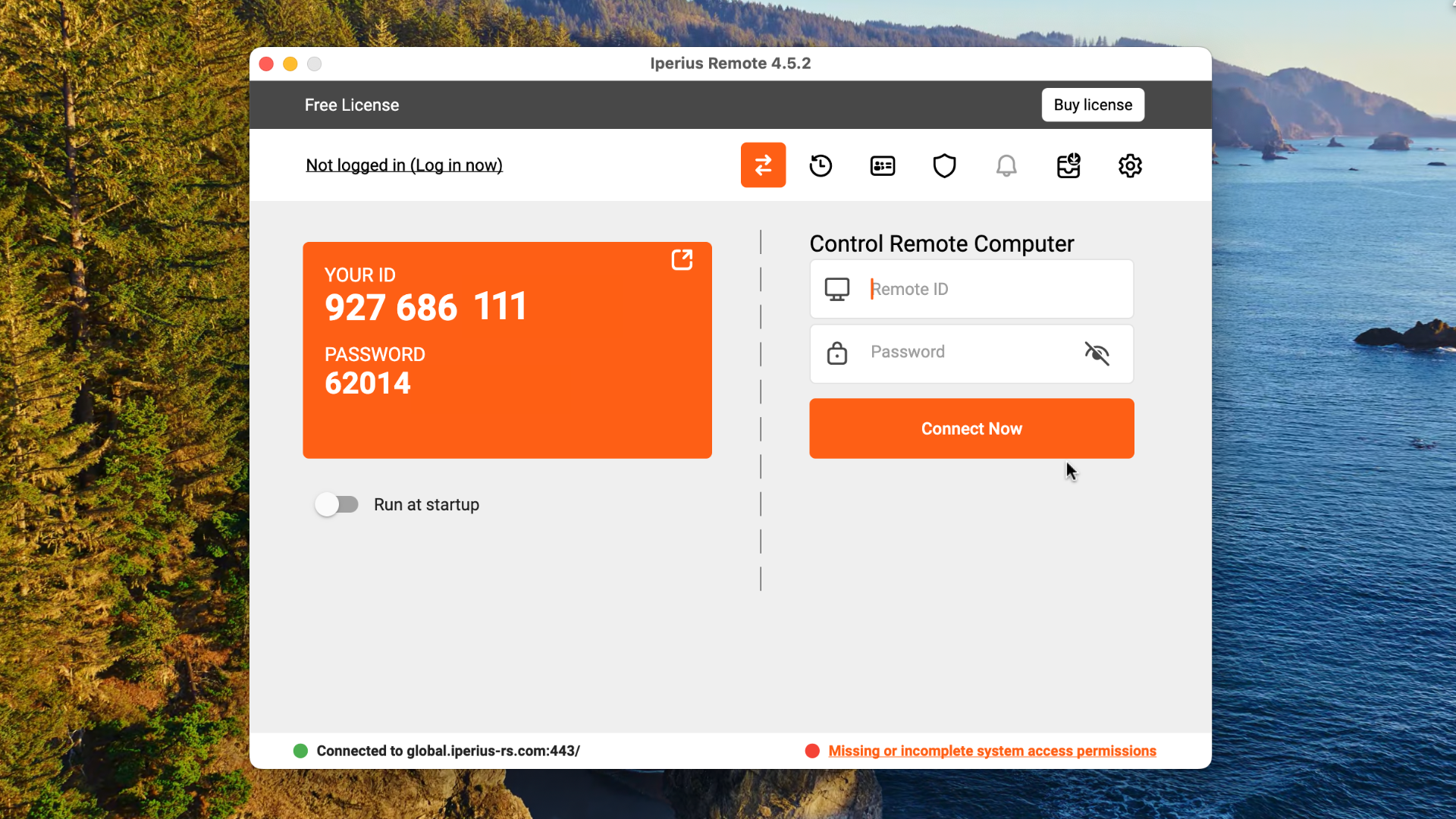The image size is (1456, 819).
Task: Click the PASSWORD label on the orange card
Action: point(375,354)
